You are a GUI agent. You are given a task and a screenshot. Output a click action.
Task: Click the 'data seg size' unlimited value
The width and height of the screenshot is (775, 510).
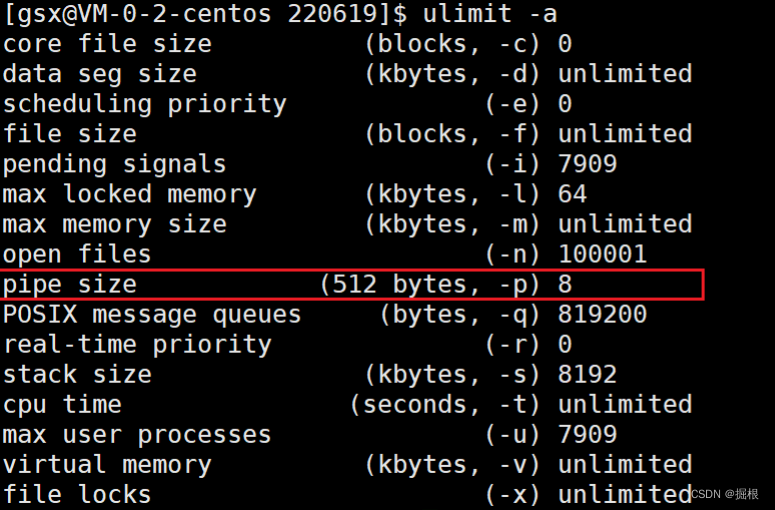point(625,74)
